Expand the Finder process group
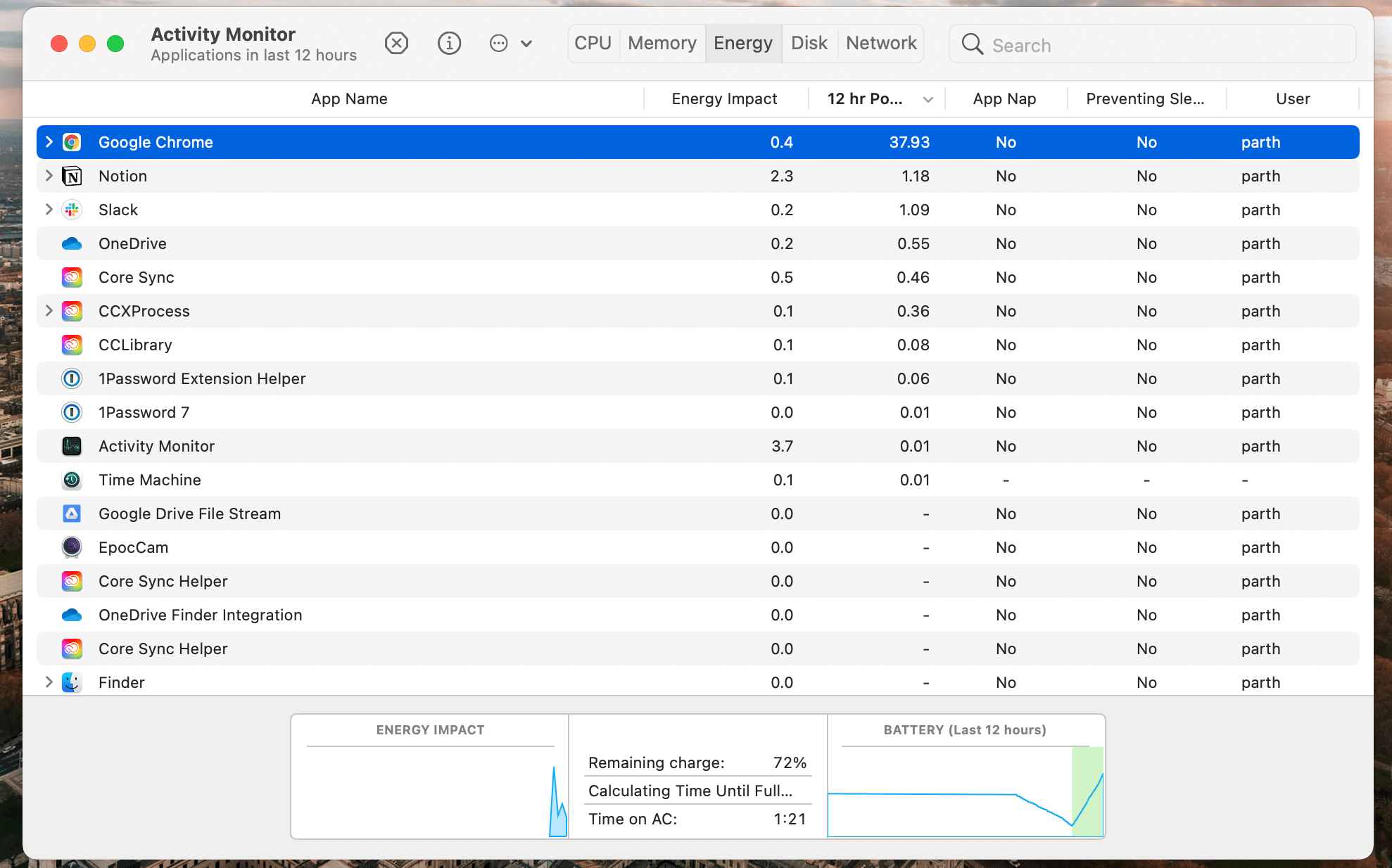Viewport: 1392px width, 868px height. coord(49,682)
